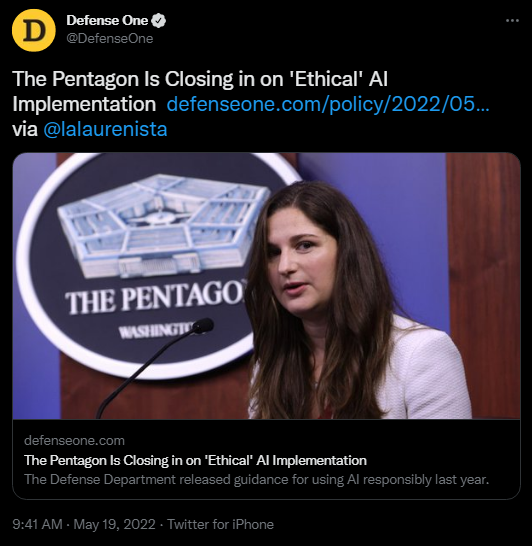
Task: Open the article preview photo of the speaker
Action: [x=267, y=286]
